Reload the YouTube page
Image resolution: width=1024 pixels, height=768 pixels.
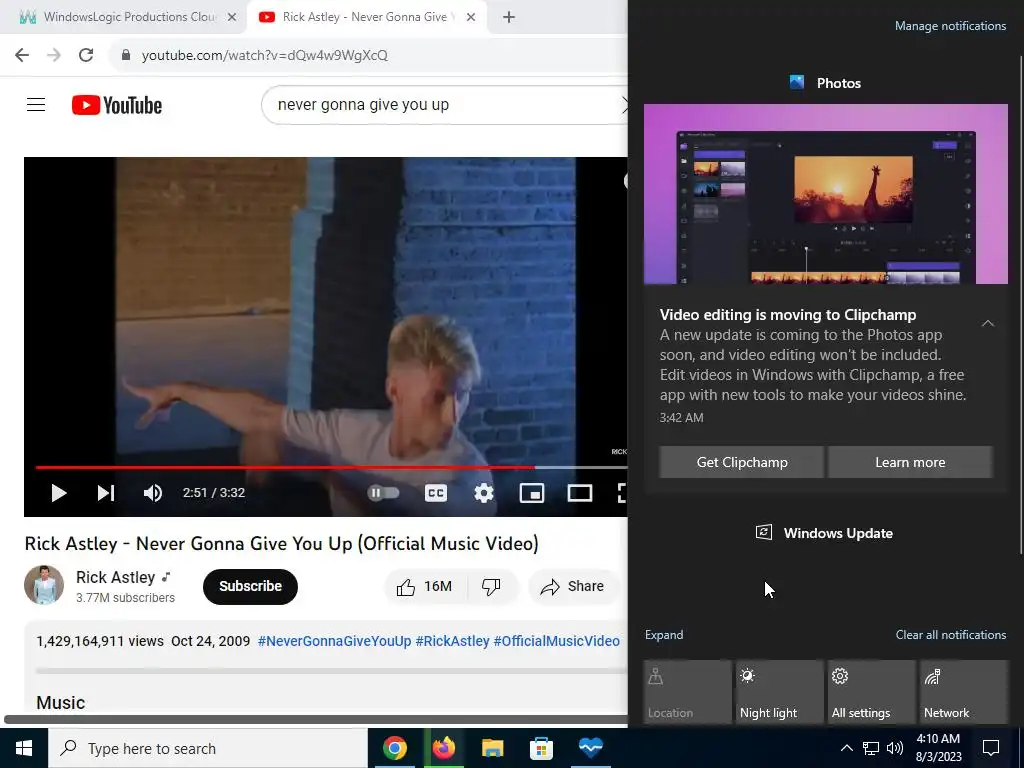click(86, 55)
